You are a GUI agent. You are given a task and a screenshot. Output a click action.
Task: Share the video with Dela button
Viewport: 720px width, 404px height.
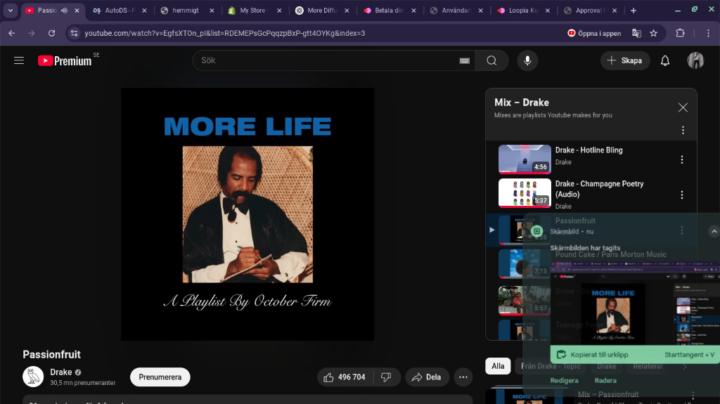coord(427,377)
